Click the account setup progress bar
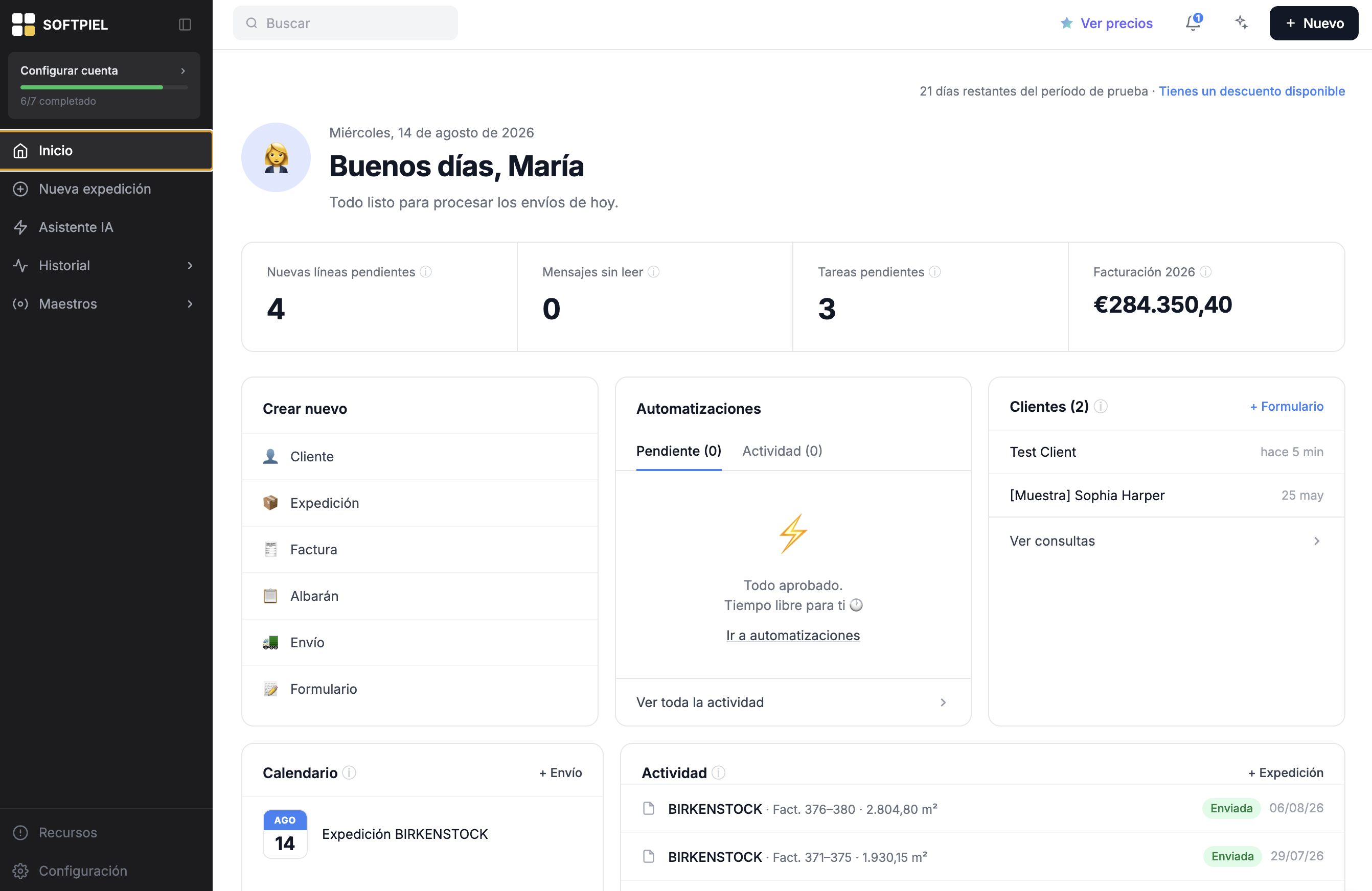The height and width of the screenshot is (891, 1372). pos(104,87)
